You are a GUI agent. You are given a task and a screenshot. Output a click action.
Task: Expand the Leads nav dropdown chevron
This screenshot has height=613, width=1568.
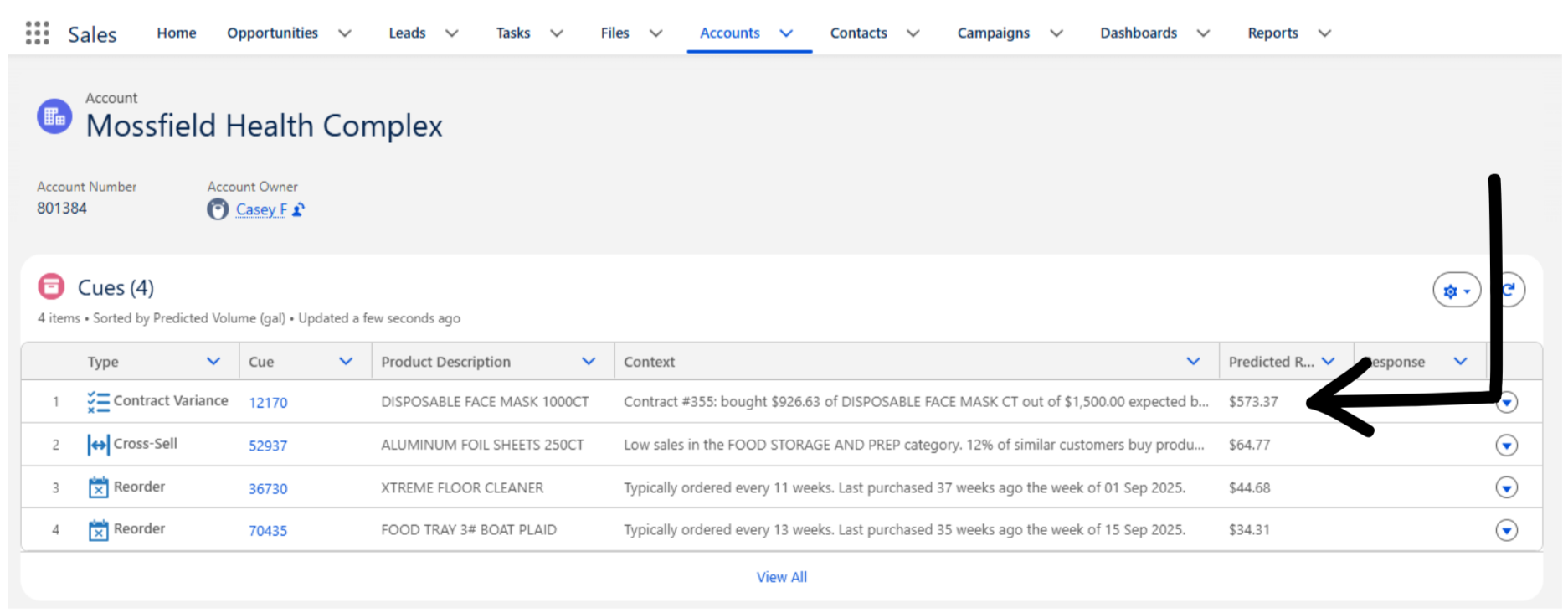[452, 33]
